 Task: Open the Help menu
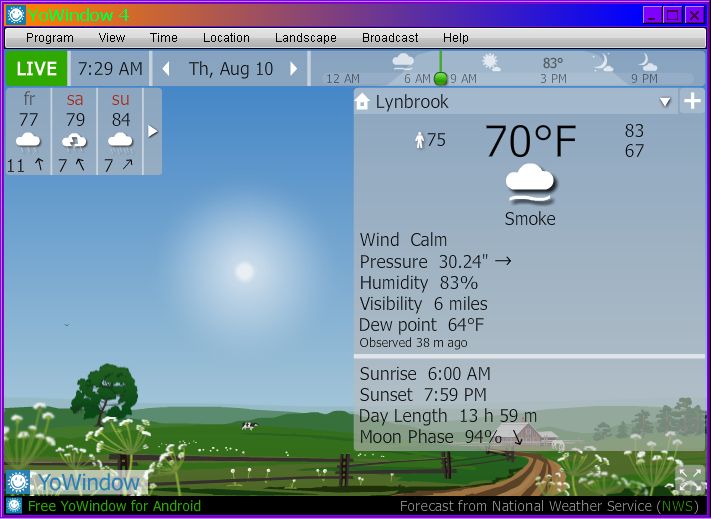click(455, 38)
